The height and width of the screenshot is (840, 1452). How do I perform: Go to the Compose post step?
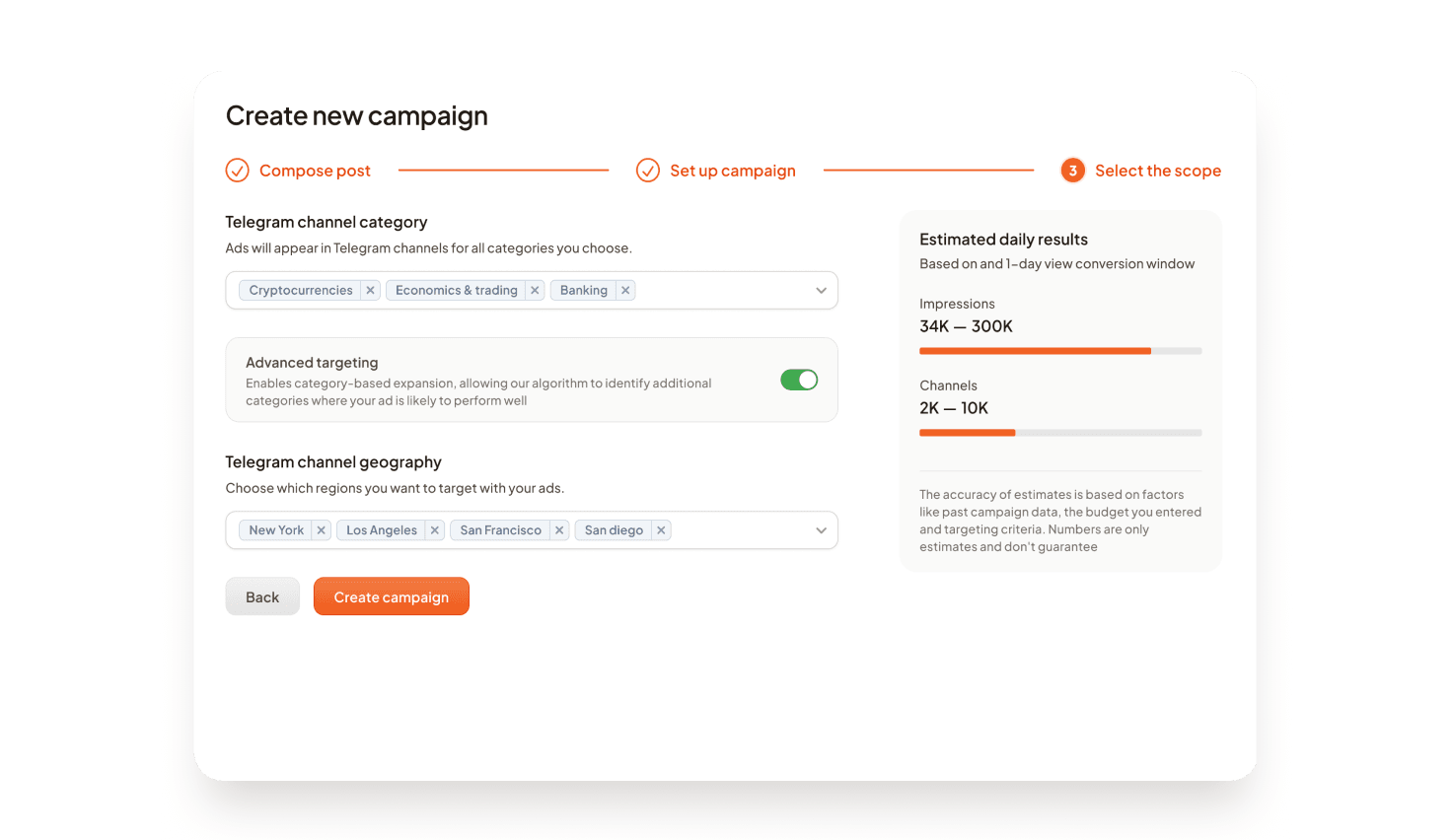click(315, 171)
